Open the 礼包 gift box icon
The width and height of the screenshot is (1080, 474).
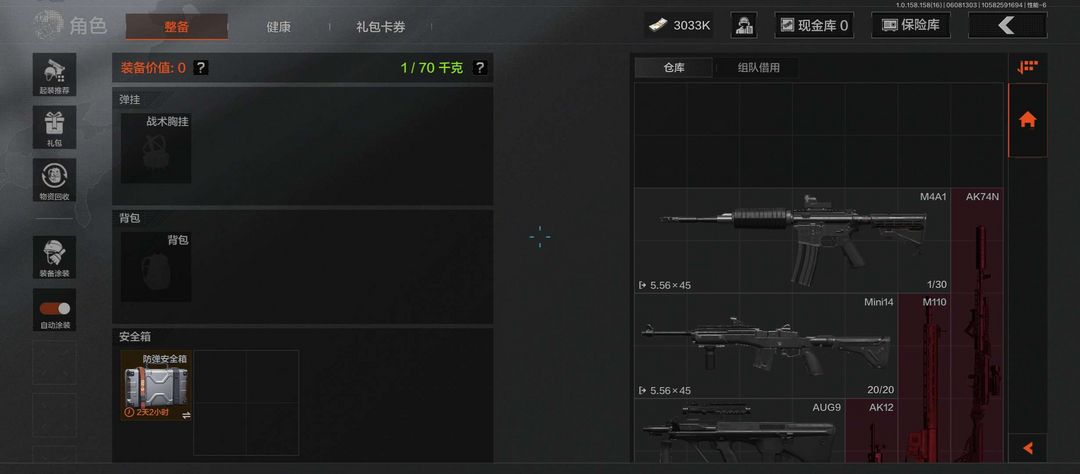54,127
